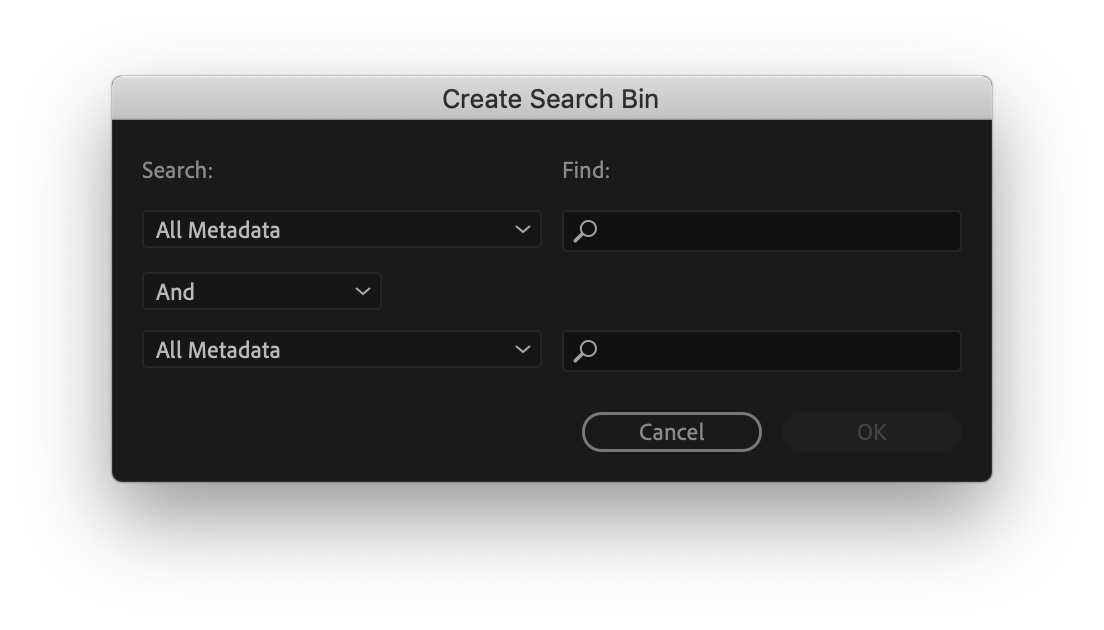Open the second All Metadata dropdown
This screenshot has height=630, width=1104.
[x=341, y=350]
